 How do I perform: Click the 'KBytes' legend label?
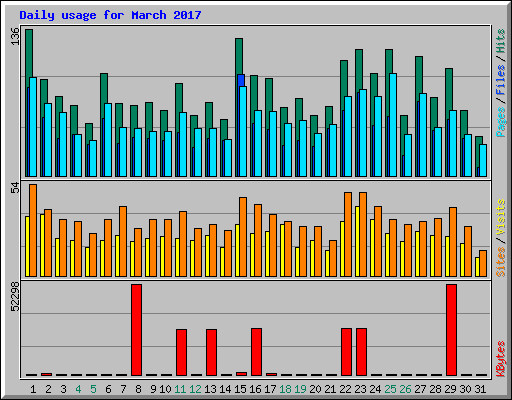click(501, 359)
